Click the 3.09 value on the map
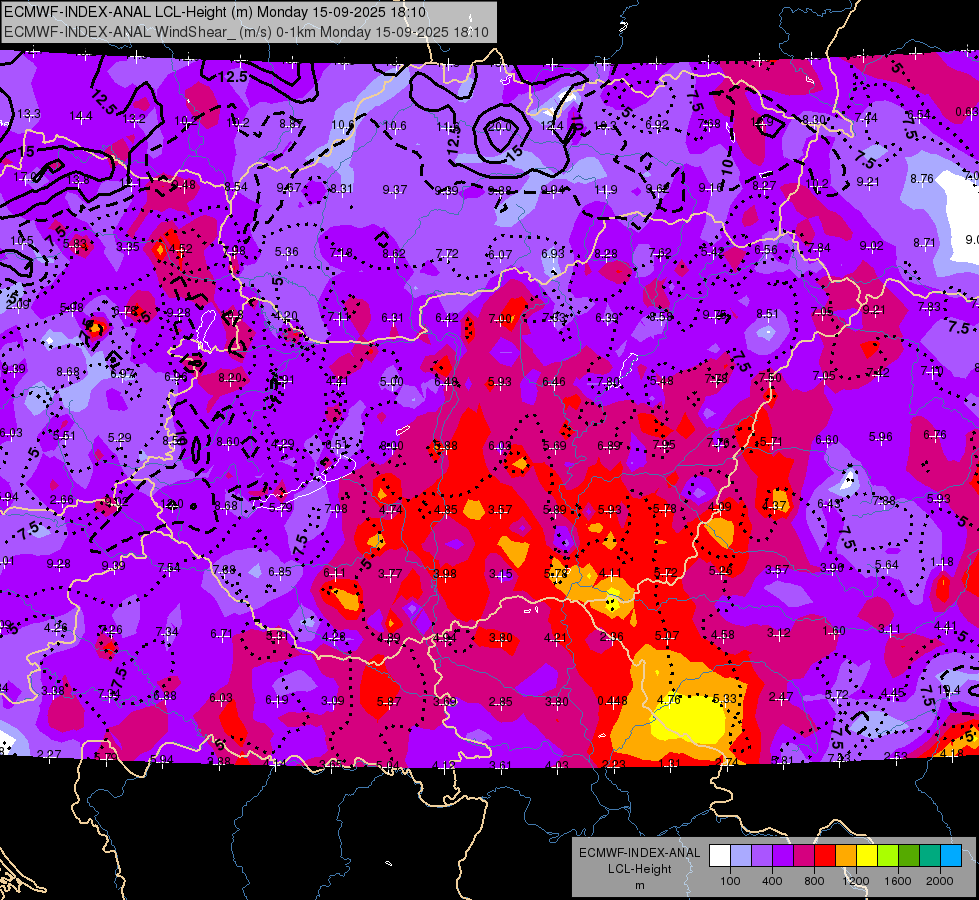This screenshot has width=979, height=900. click(333, 700)
